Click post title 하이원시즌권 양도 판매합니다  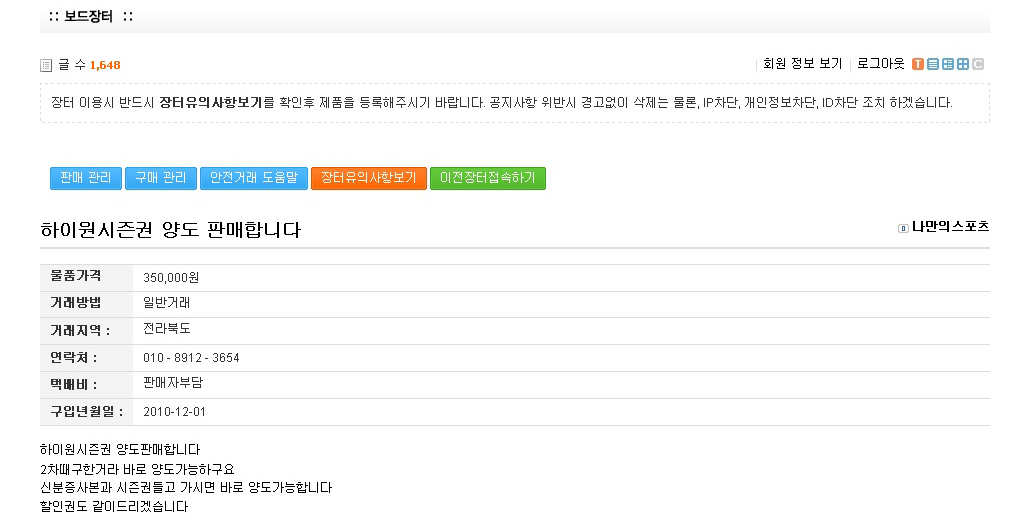[x=170, y=230]
